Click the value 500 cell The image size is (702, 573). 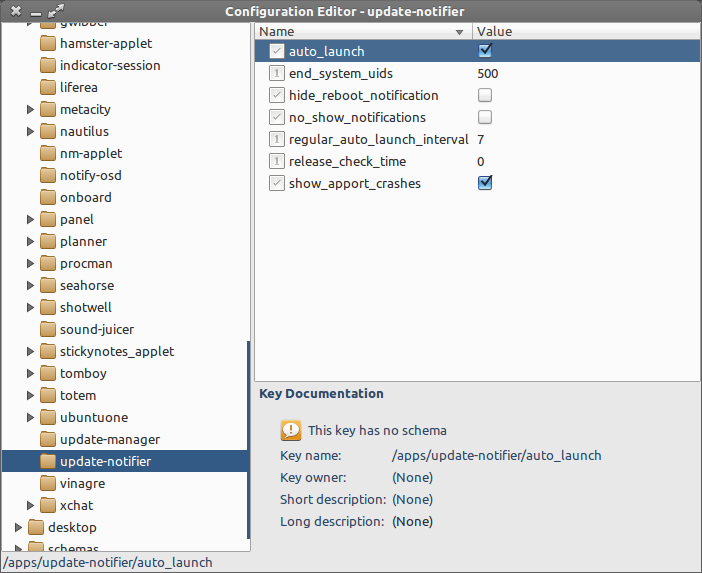pos(488,73)
